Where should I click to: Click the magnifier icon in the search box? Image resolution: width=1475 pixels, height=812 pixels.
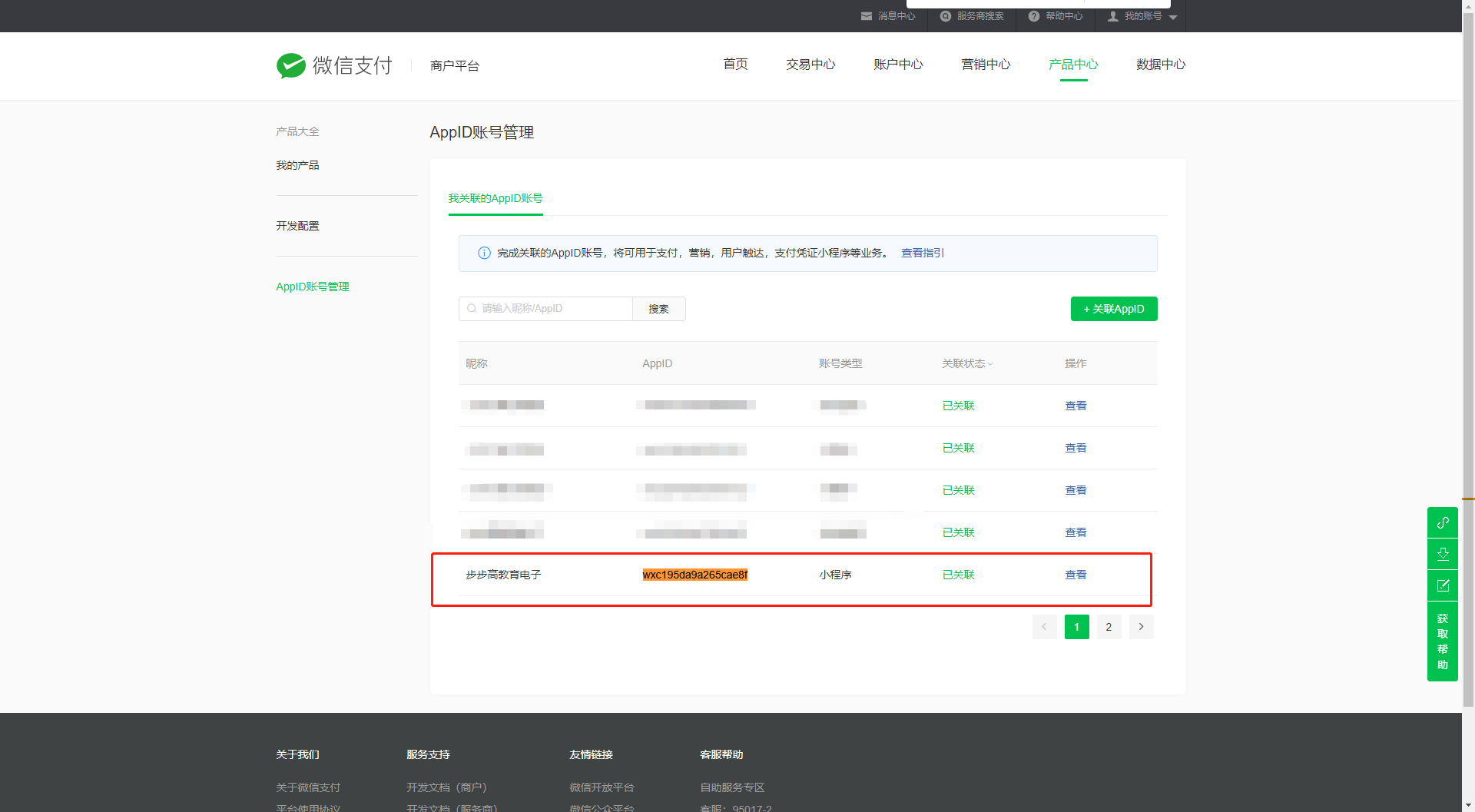[x=472, y=308]
